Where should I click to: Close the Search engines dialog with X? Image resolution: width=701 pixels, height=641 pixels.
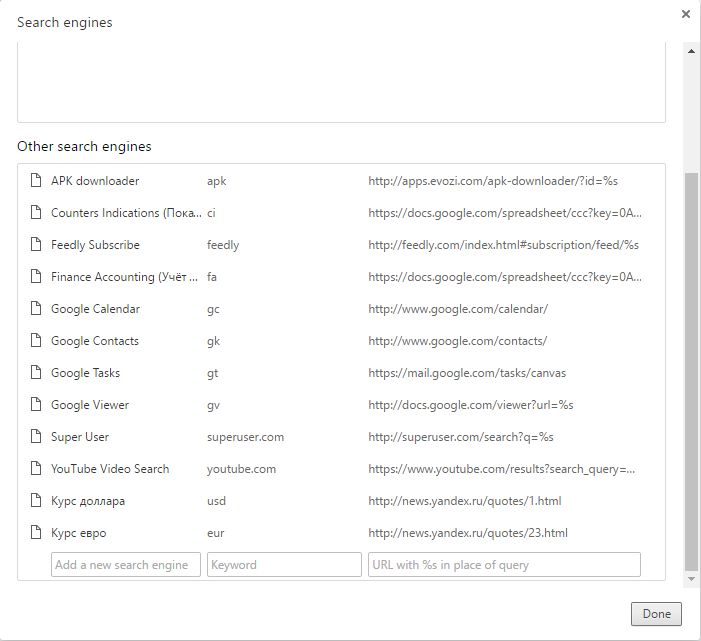pos(685,14)
